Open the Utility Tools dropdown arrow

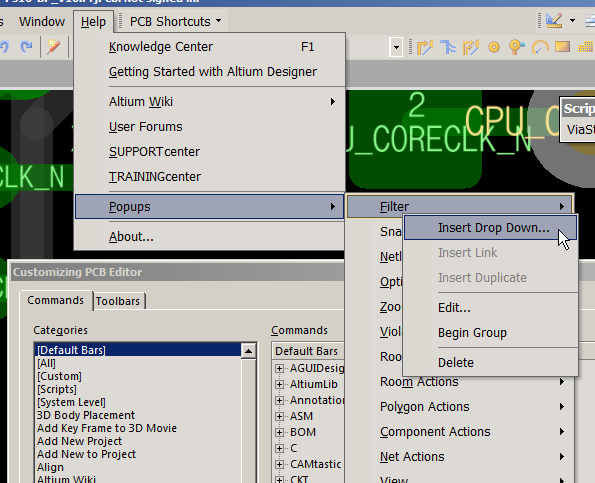click(572, 20)
